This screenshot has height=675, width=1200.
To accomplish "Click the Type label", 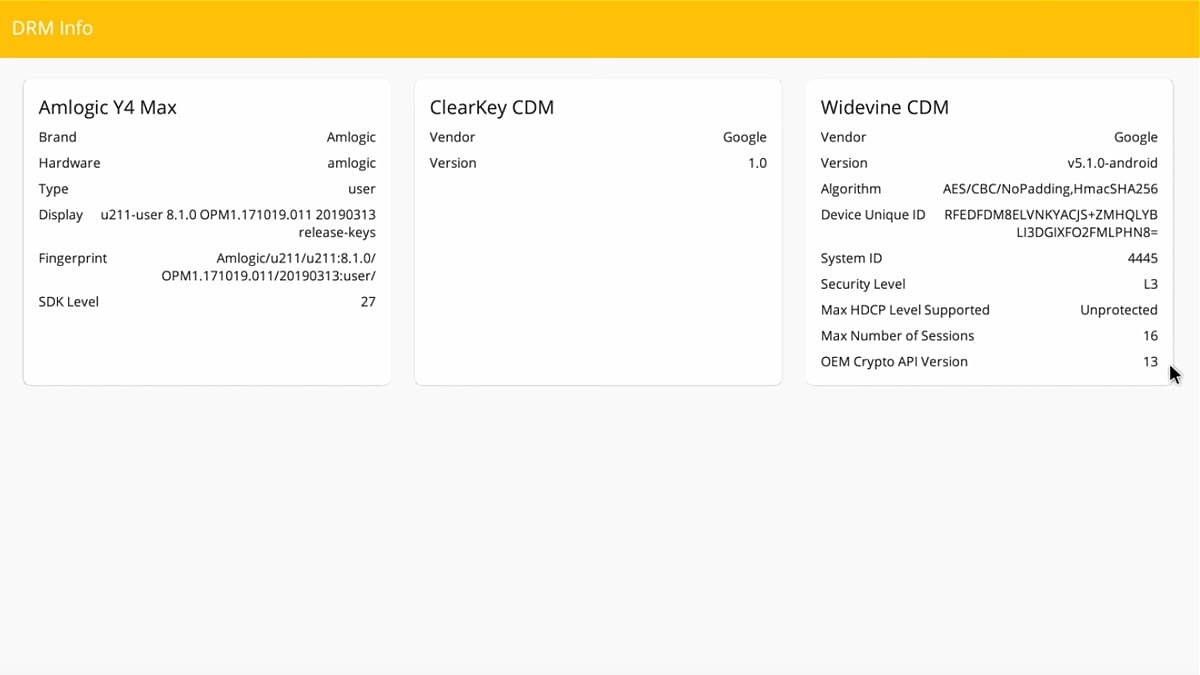I will [54, 189].
